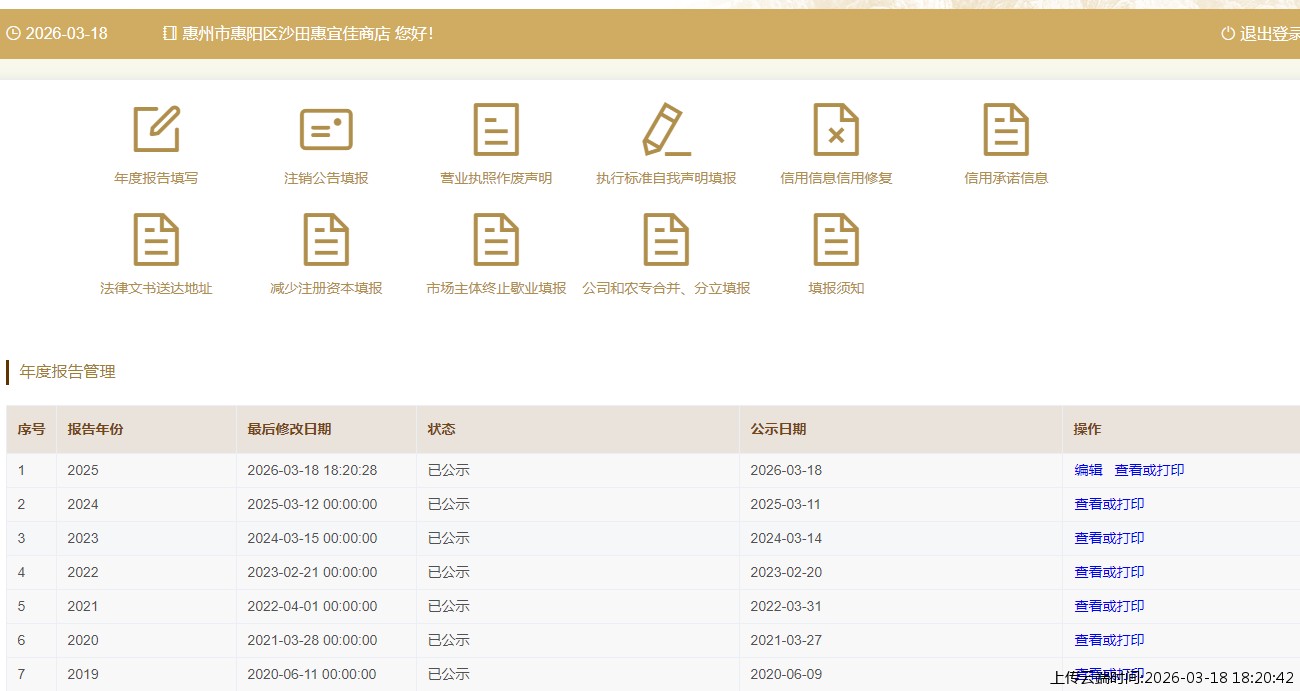Open 营业执照作废声明 icon
1300x691 pixels.
click(496, 130)
